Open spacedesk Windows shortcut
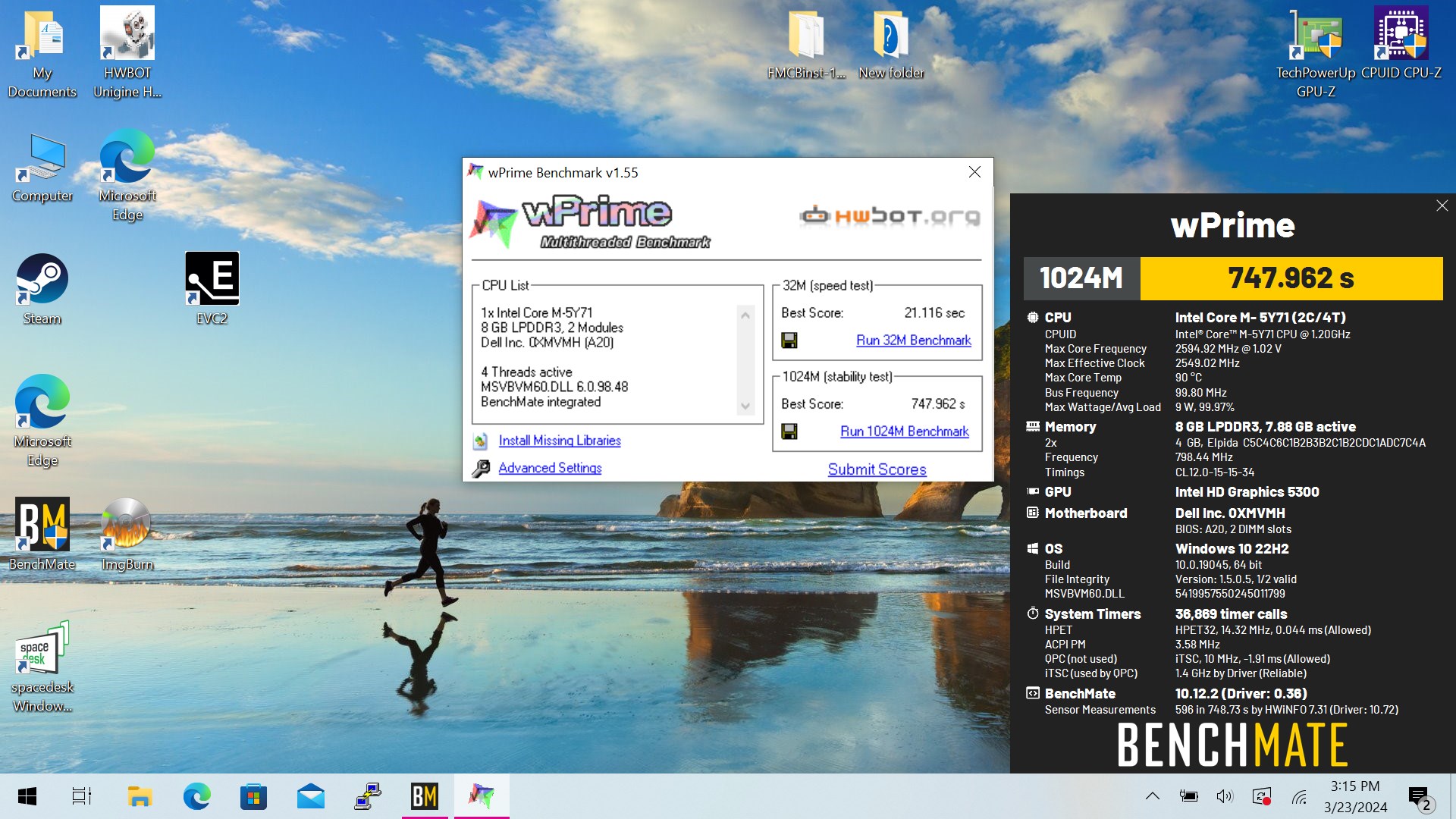This screenshot has width=1456, height=819. click(x=42, y=667)
